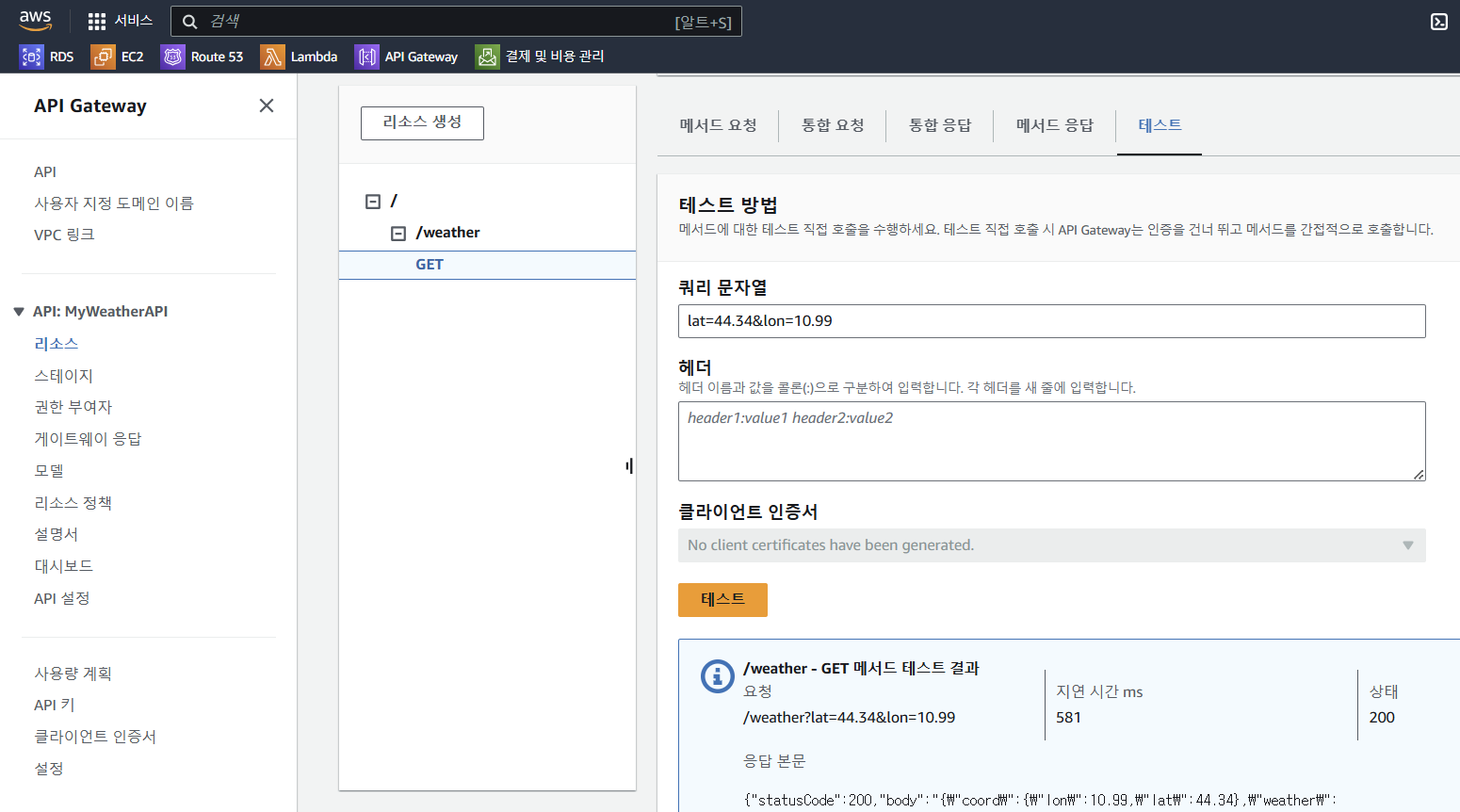Viewport: 1460px width, 812px height.
Task: Select the root / resource label
Action: coord(394,201)
